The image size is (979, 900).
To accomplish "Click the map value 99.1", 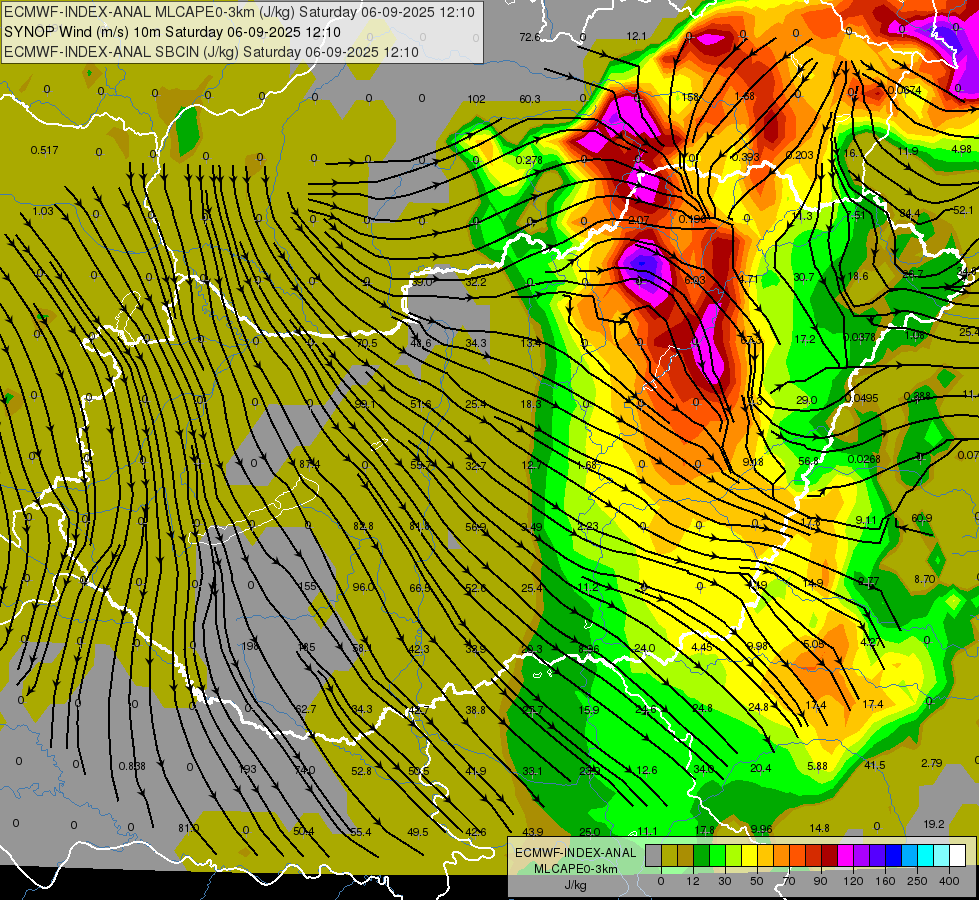I will 365,404.
